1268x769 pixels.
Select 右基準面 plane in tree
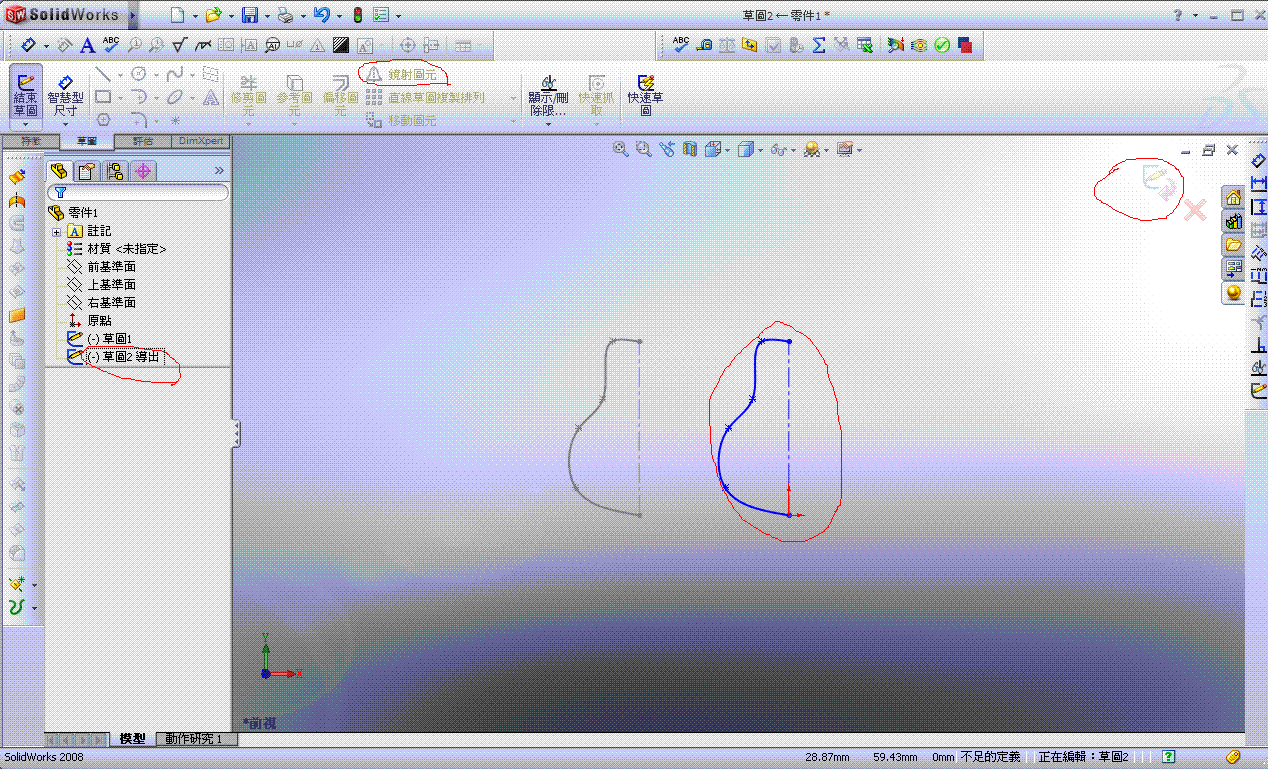pyautogui.click(x=101, y=302)
